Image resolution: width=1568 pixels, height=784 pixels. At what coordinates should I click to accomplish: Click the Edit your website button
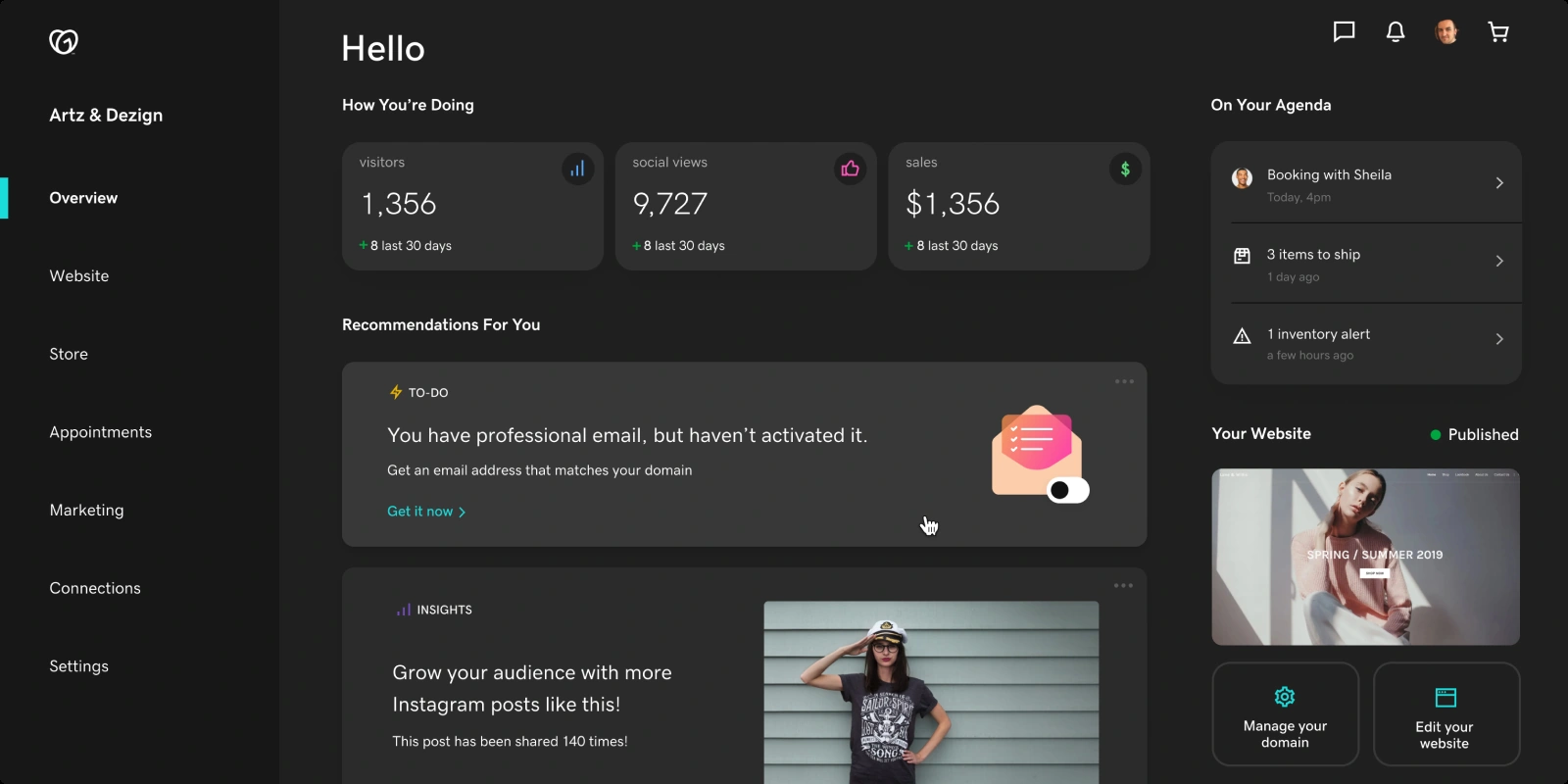coord(1445,714)
